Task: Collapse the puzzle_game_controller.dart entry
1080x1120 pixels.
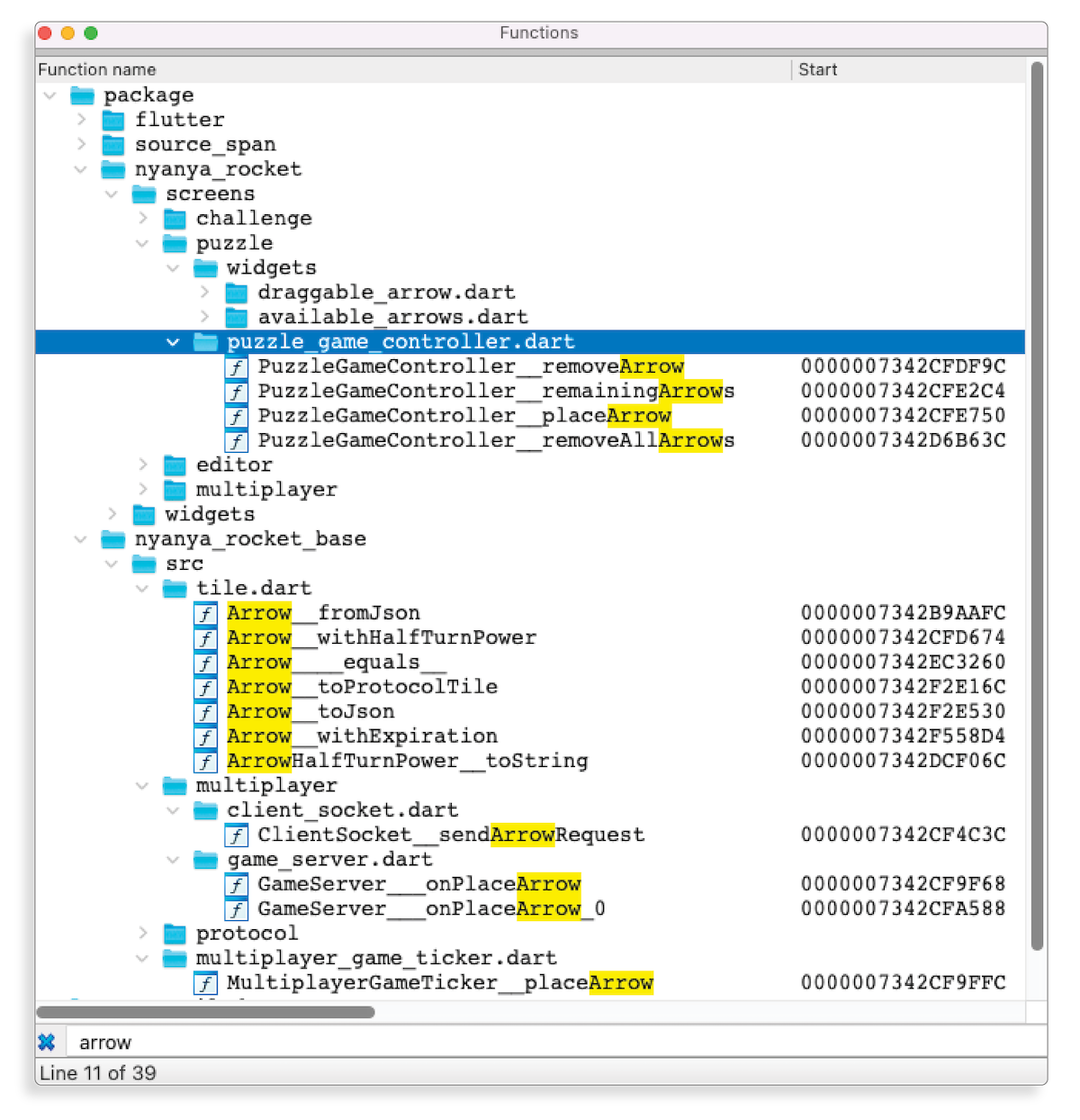Action: pyautogui.click(x=172, y=342)
